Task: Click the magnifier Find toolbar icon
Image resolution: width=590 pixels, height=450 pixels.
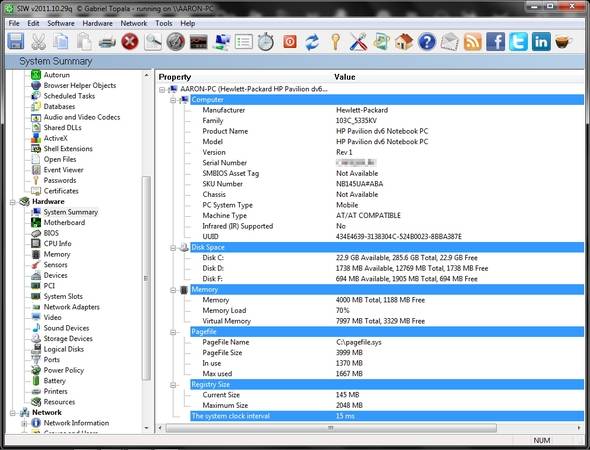Action: click(x=153, y=41)
